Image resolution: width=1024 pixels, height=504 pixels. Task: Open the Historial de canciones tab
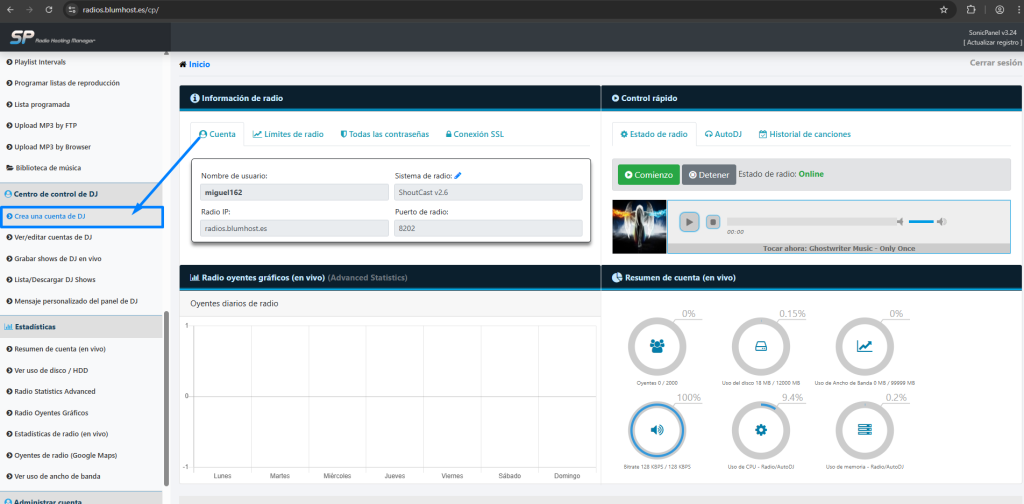click(805, 134)
